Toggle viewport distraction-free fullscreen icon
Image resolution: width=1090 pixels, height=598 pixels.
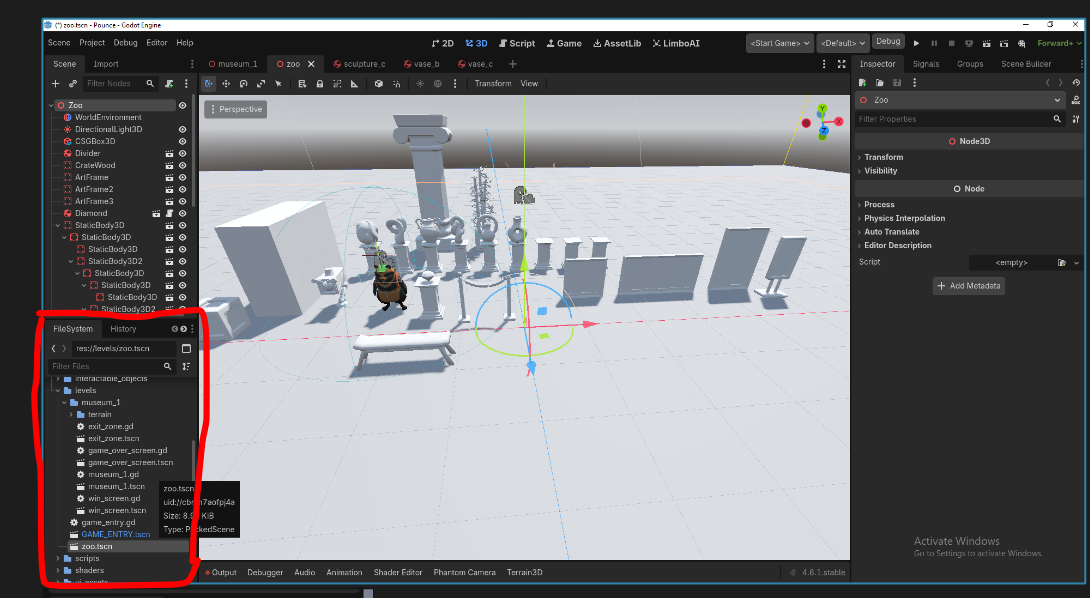[x=841, y=64]
